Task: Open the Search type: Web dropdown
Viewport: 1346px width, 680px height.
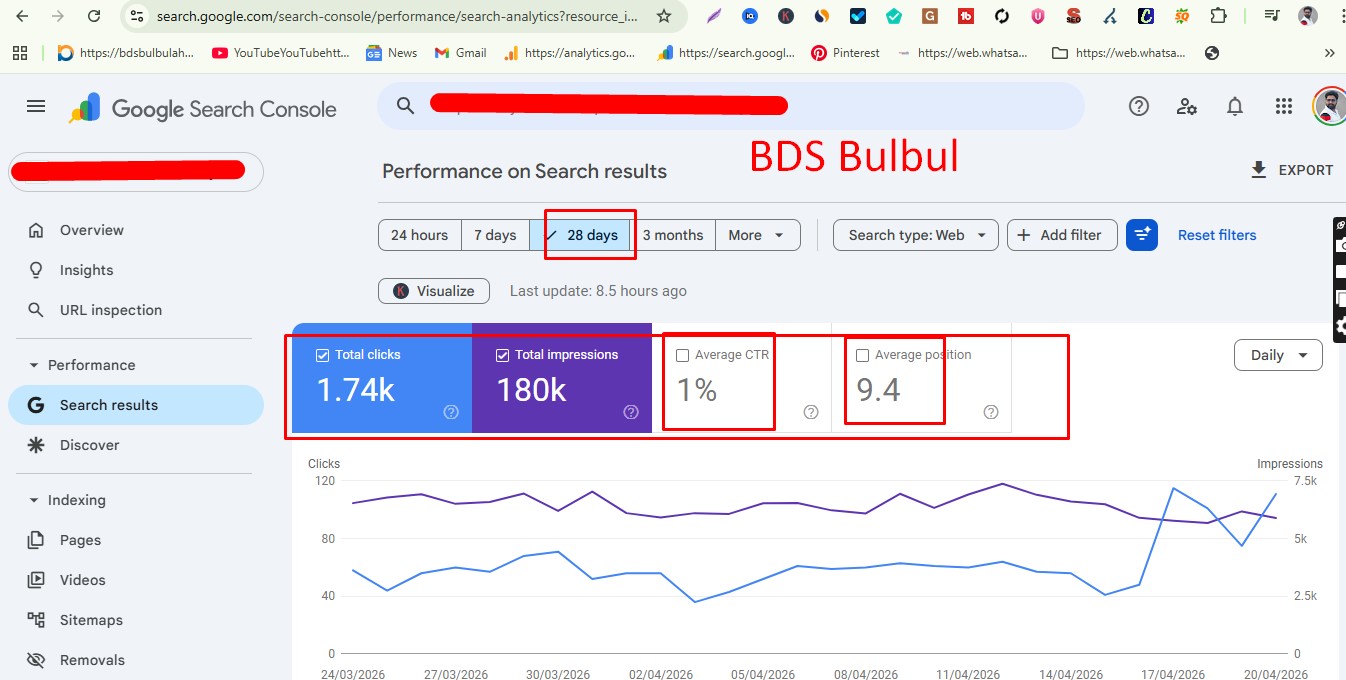Action: [x=914, y=234]
